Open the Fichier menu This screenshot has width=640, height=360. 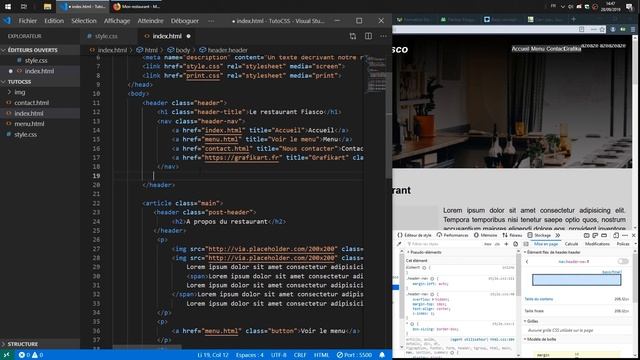pos(27,21)
